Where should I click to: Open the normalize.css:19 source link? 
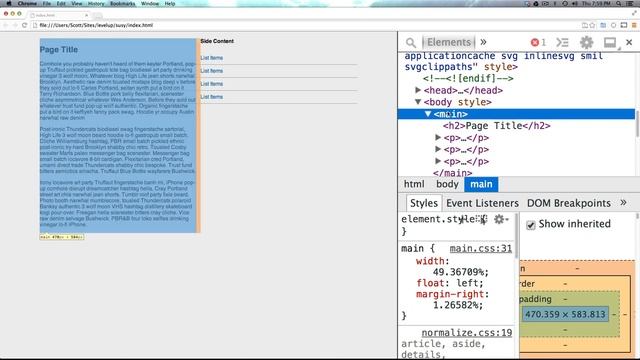(467, 333)
